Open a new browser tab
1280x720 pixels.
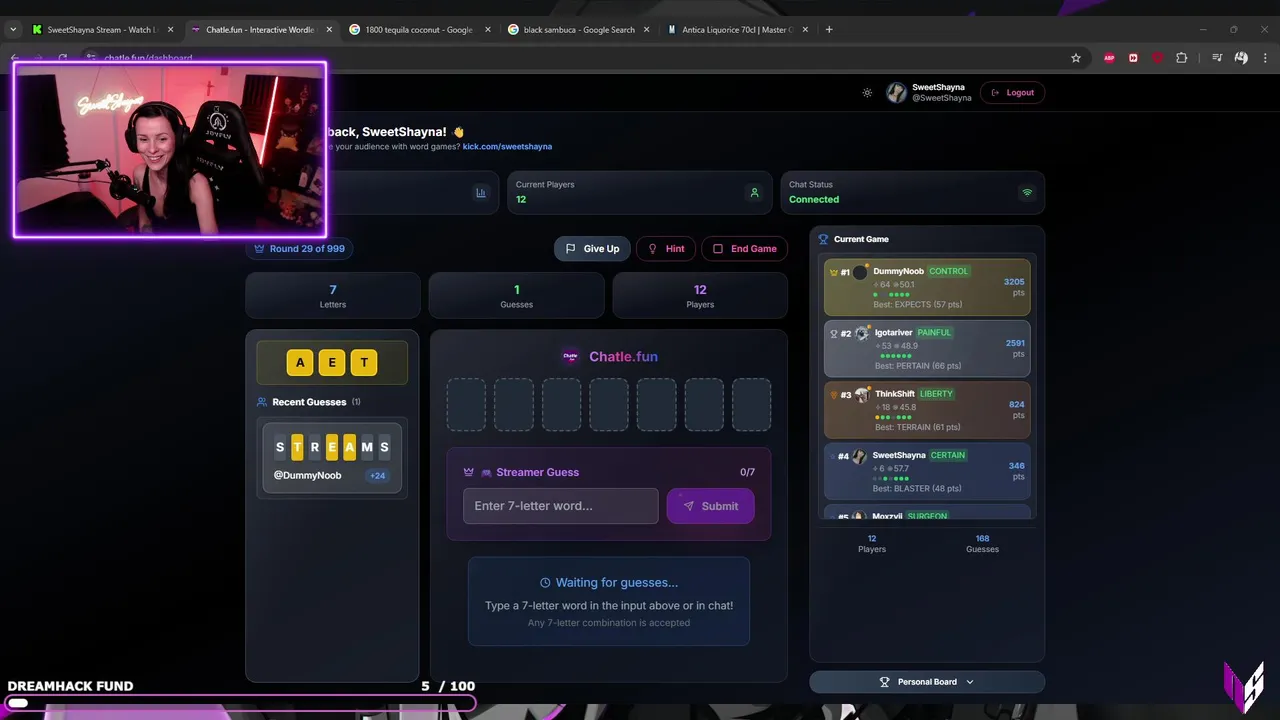coord(829,30)
